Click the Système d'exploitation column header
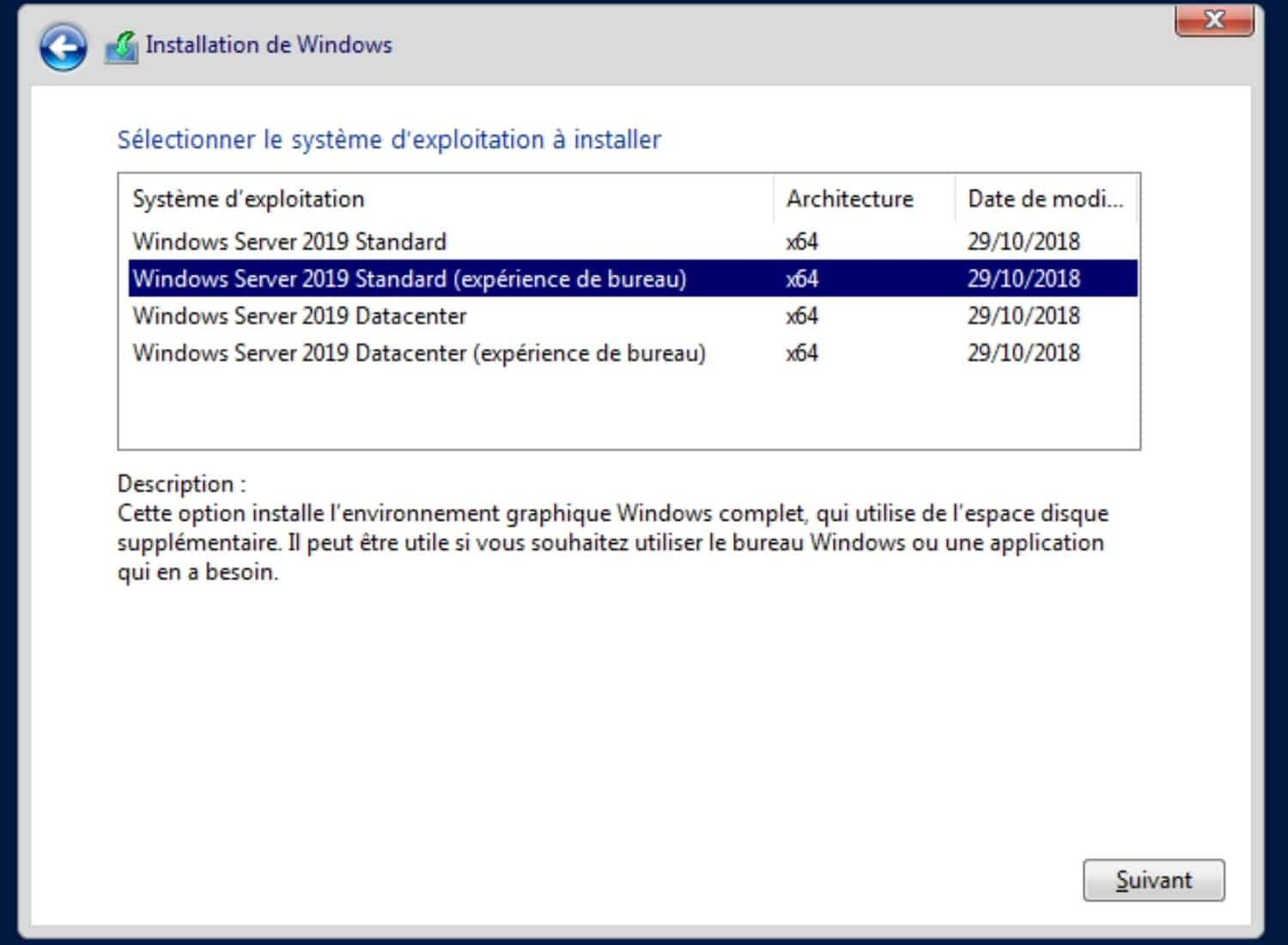 pyautogui.click(x=447, y=198)
